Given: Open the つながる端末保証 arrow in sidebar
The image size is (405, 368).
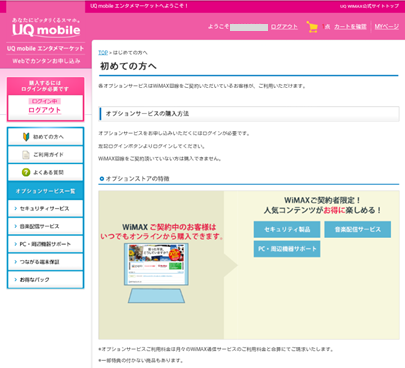Looking at the screenshot, I should (15, 262).
